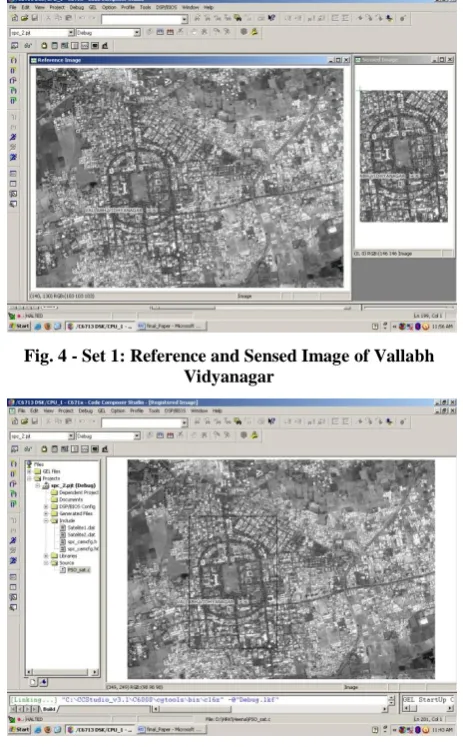Screen dimensions: 463x747
Task: Open Debug configuration dropdown in Registered Image screenshot
Action: click(137, 436)
